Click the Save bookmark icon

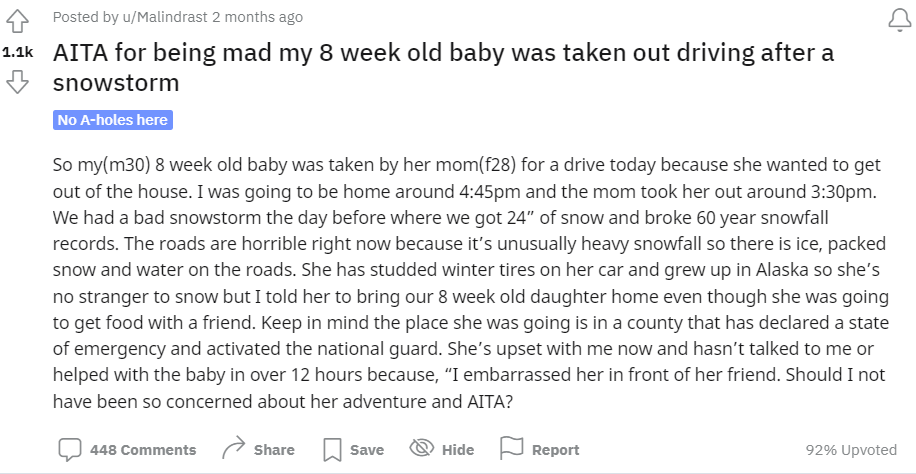tap(332, 449)
